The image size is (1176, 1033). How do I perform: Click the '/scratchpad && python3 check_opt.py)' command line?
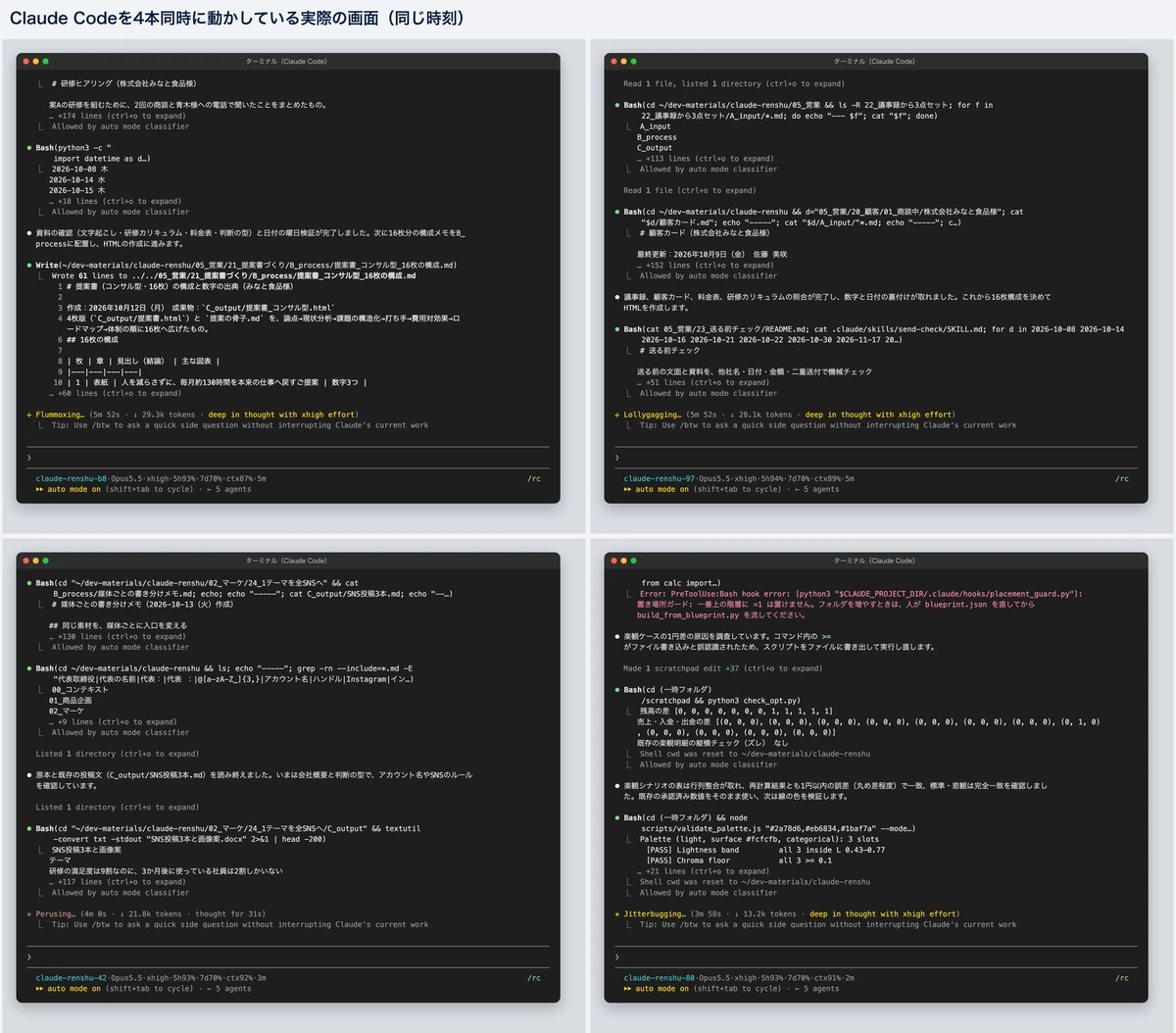[721, 701]
